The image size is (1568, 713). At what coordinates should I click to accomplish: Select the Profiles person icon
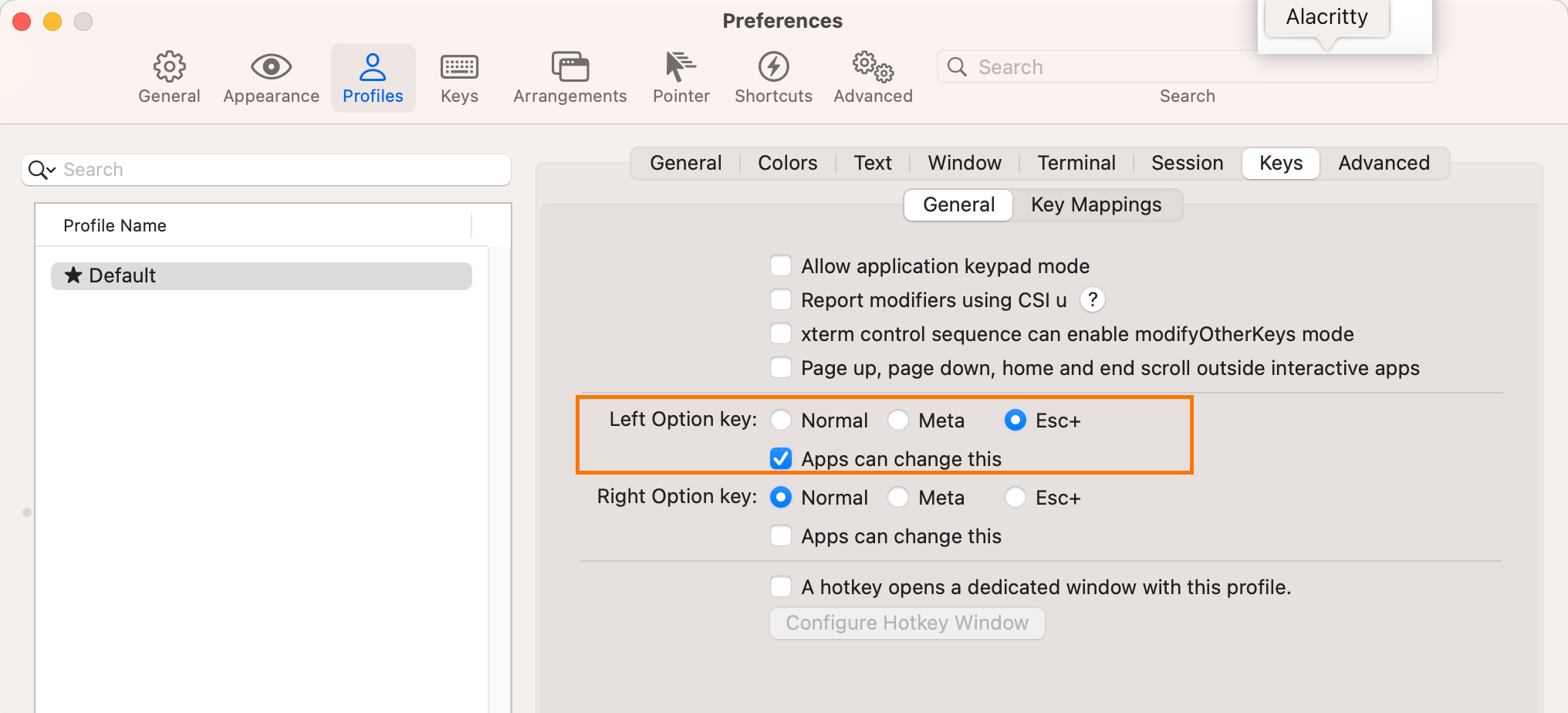373,68
